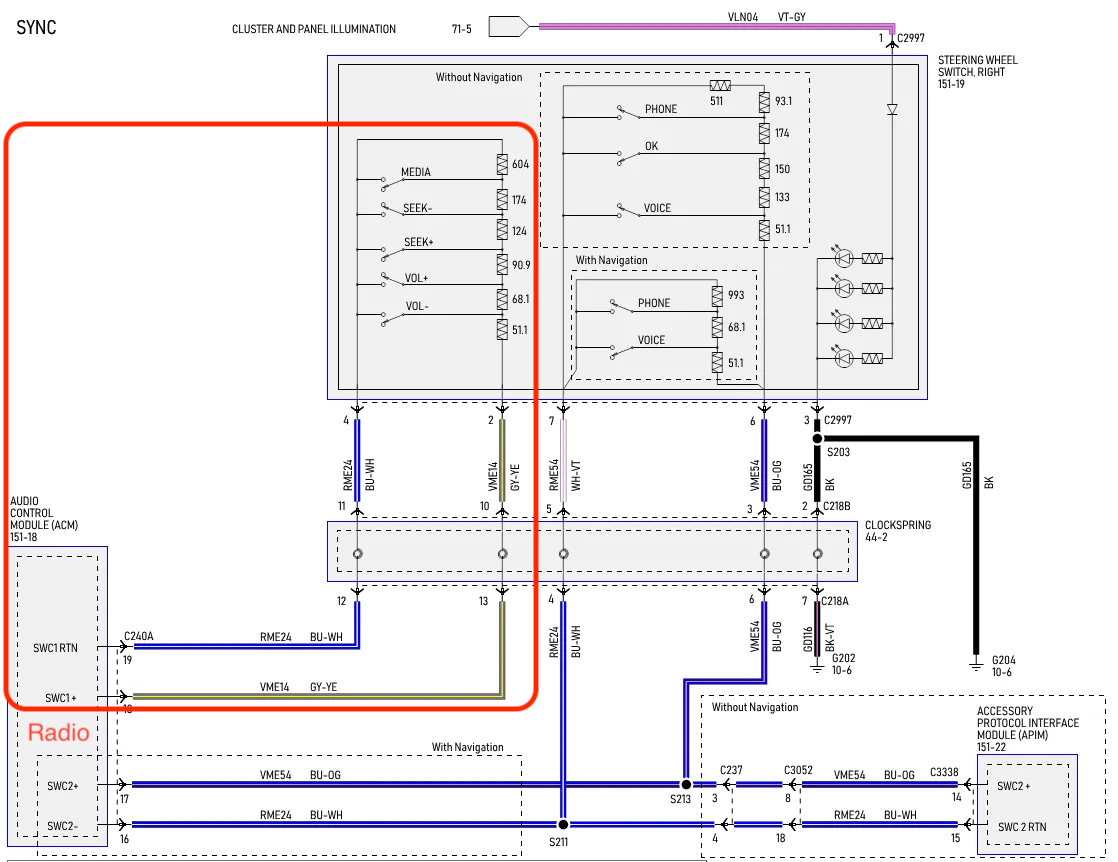Click the 124 resistor value
The image size is (1118, 862).
click(519, 231)
